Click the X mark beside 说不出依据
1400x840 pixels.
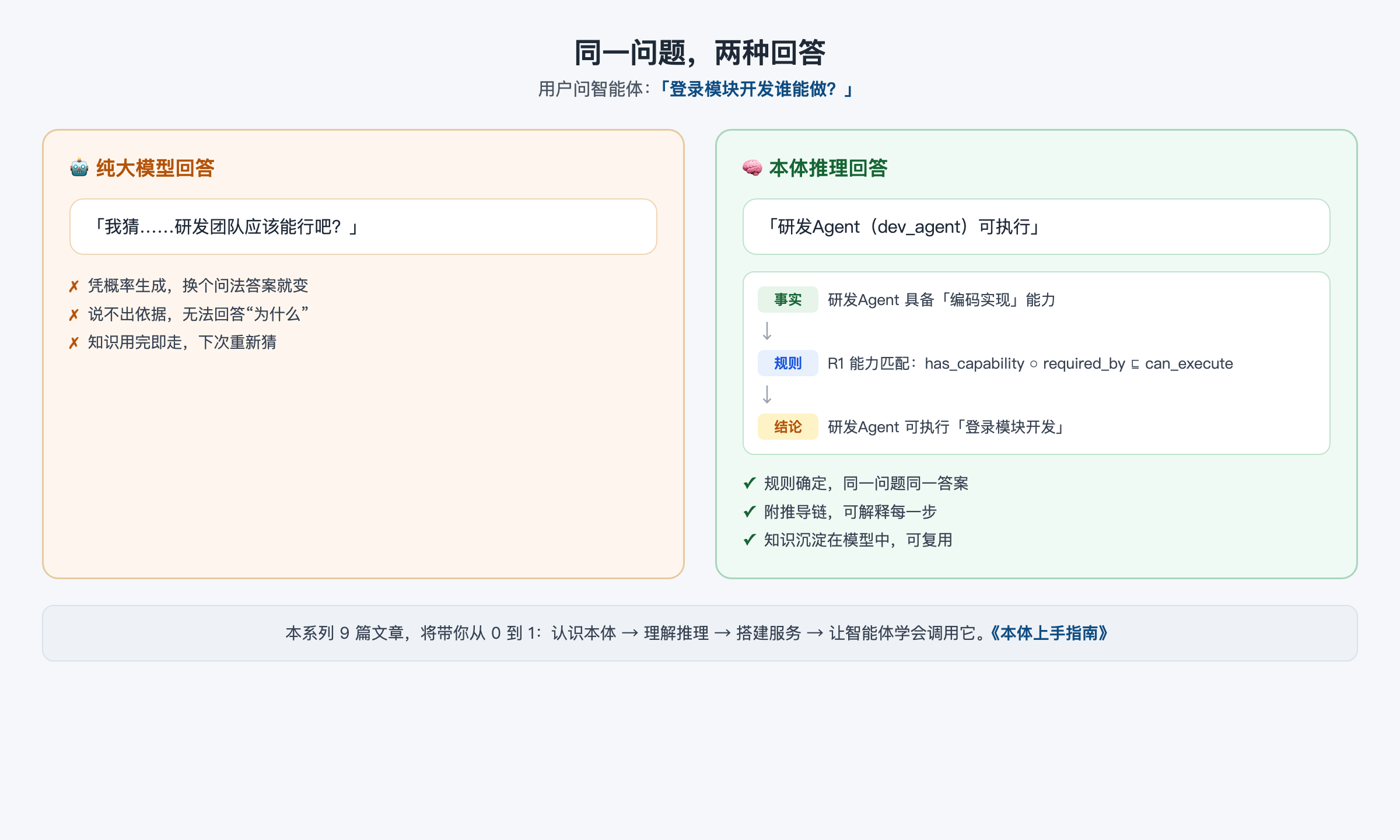[x=73, y=315]
